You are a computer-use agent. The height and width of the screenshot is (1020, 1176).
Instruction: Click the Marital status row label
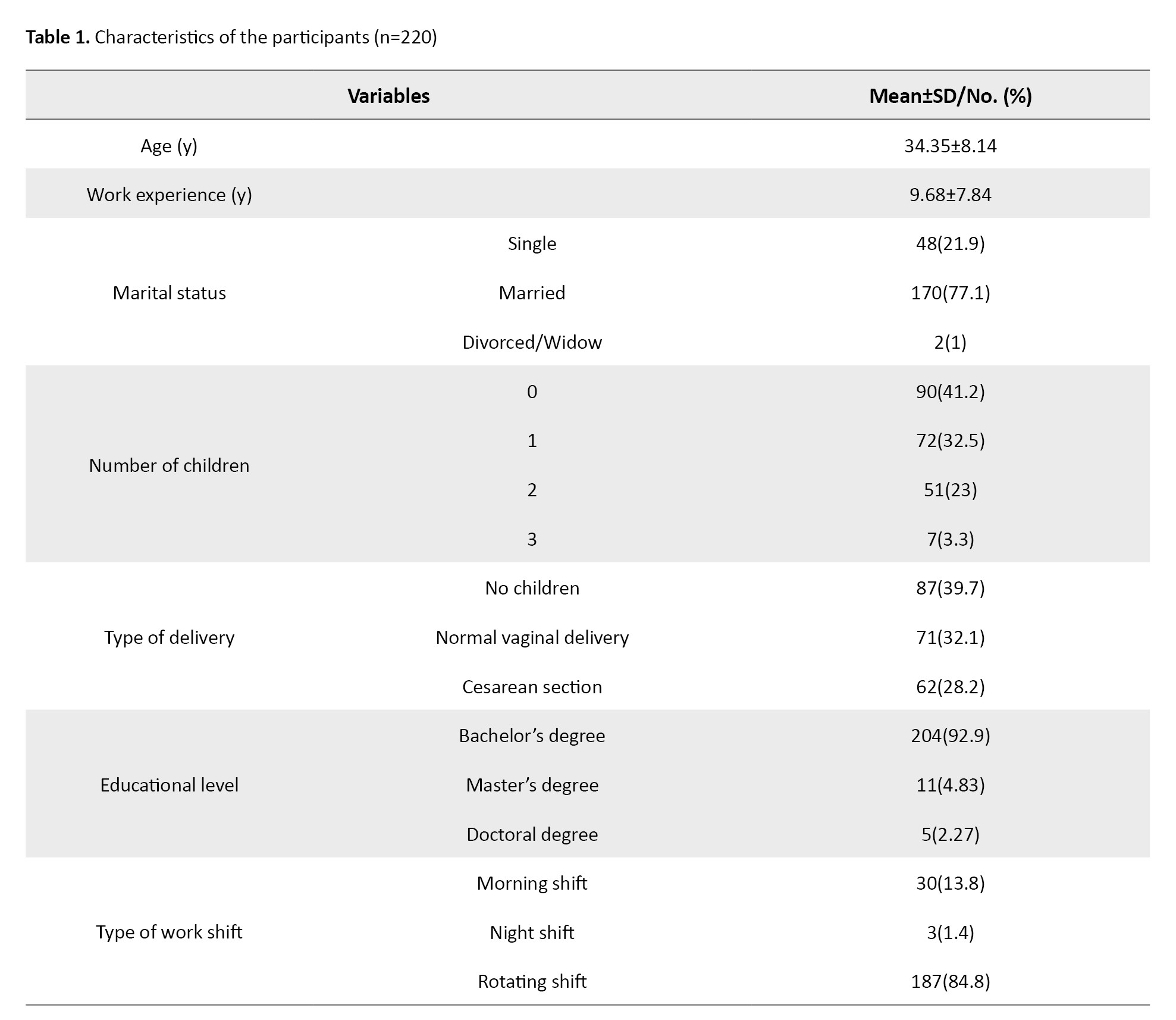pyautogui.click(x=169, y=293)
